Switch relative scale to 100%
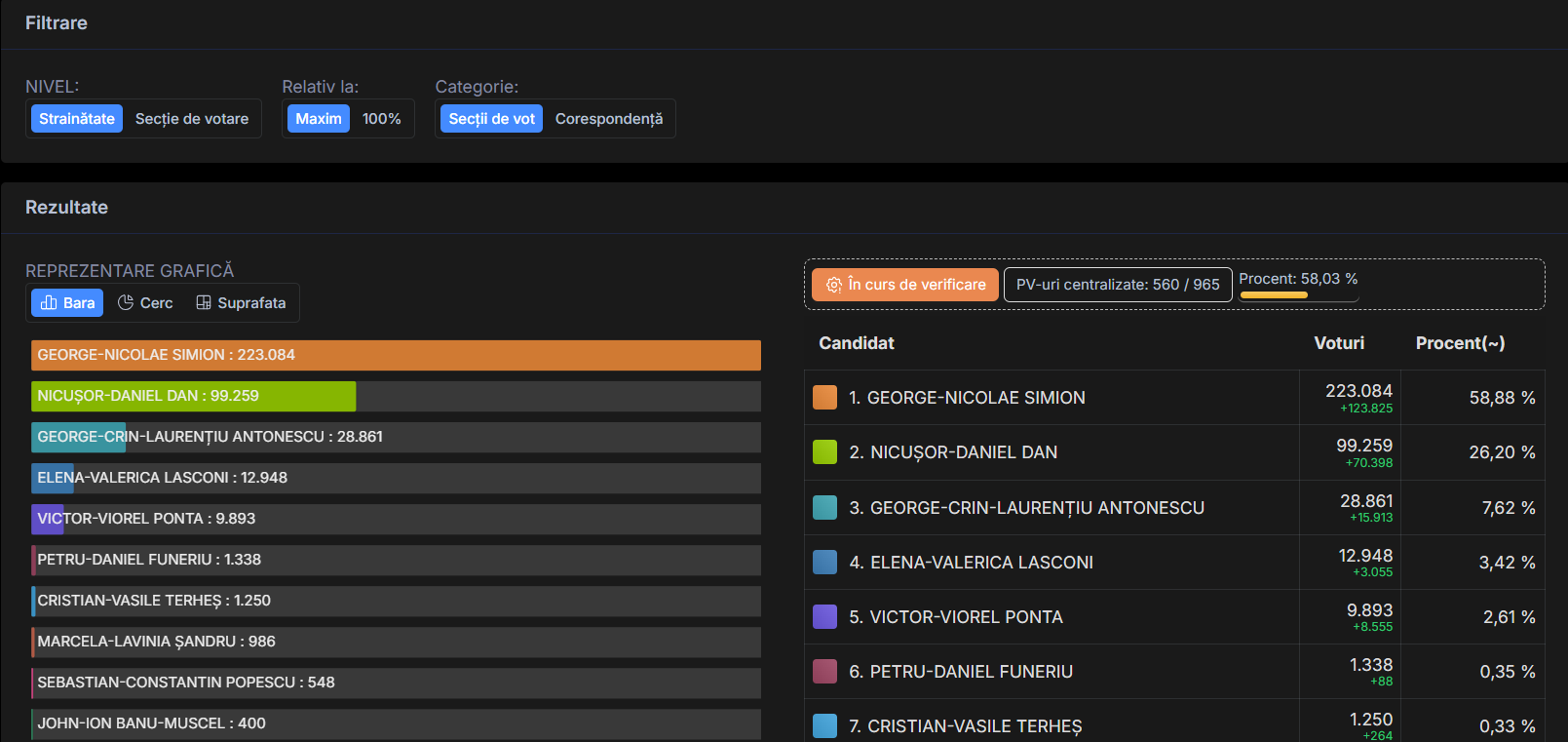 [x=381, y=119]
